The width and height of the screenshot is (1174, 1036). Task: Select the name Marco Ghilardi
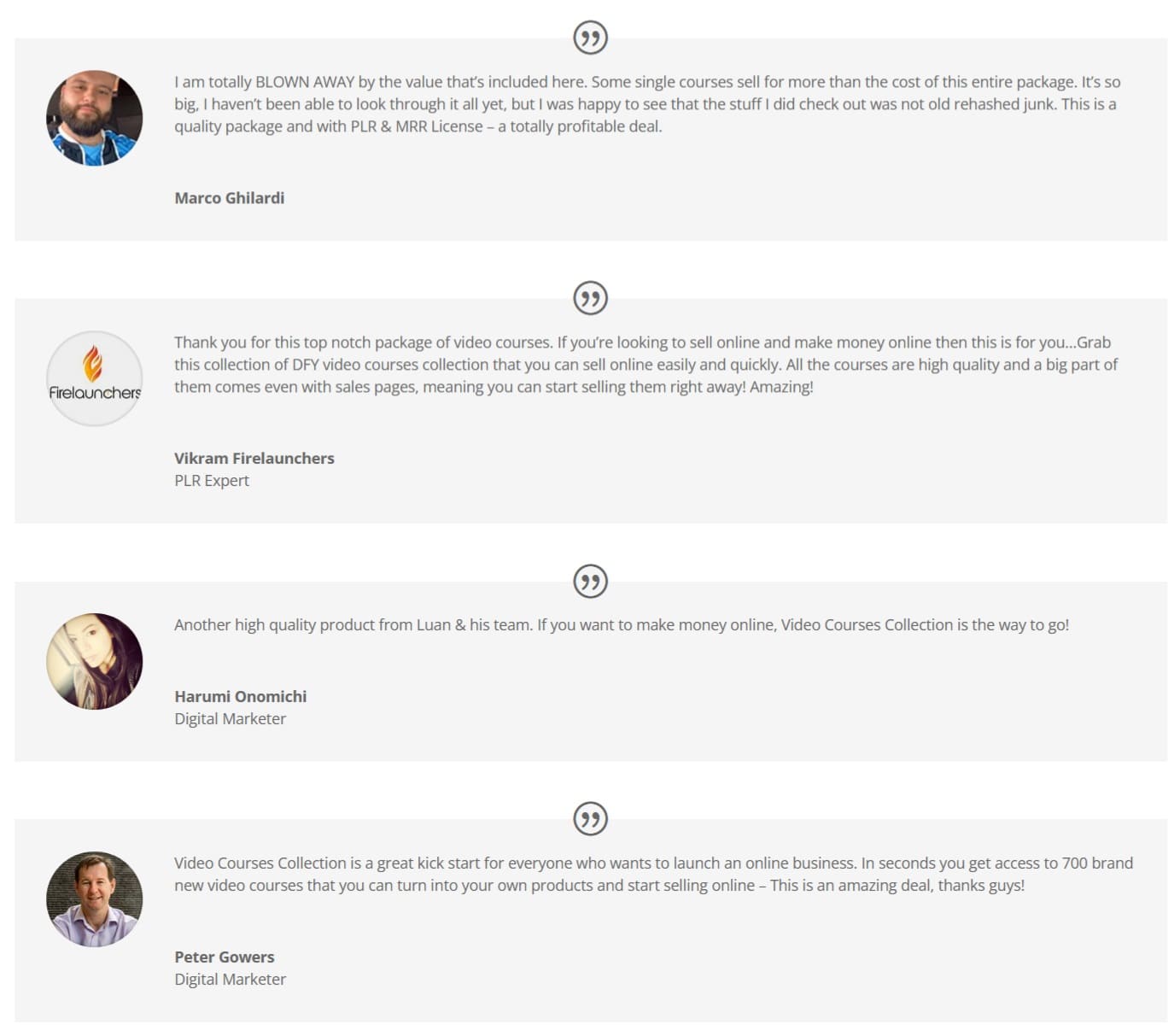click(230, 198)
